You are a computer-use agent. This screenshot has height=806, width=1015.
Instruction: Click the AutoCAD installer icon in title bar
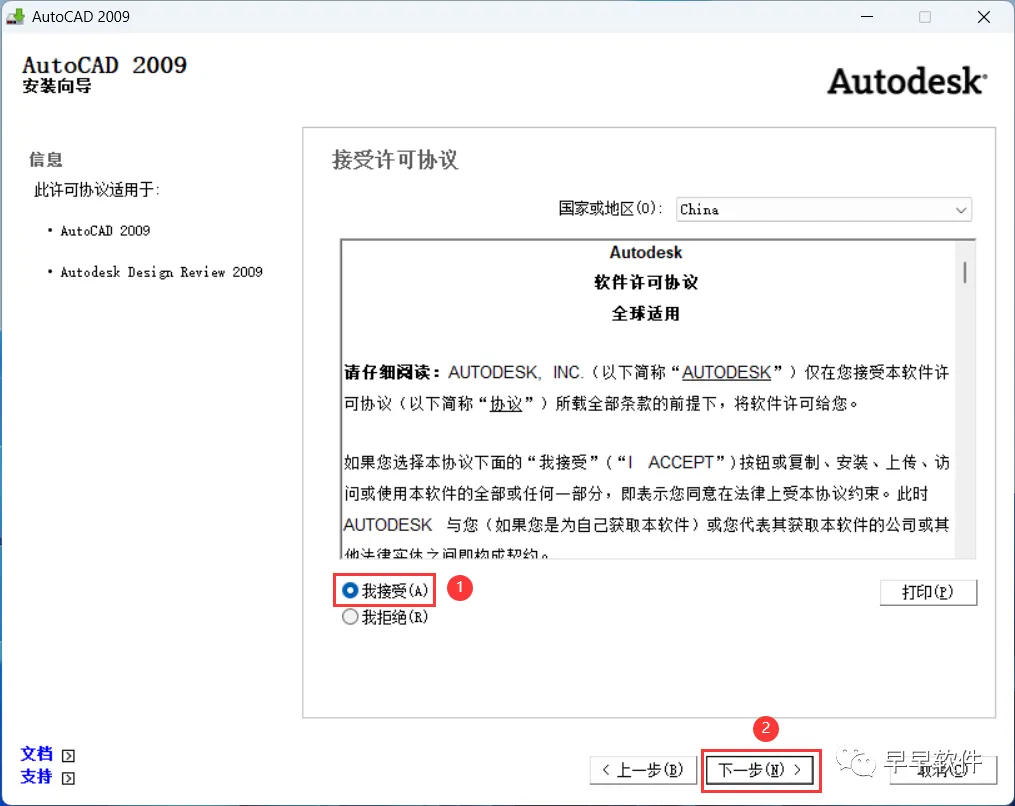[x=15, y=16]
